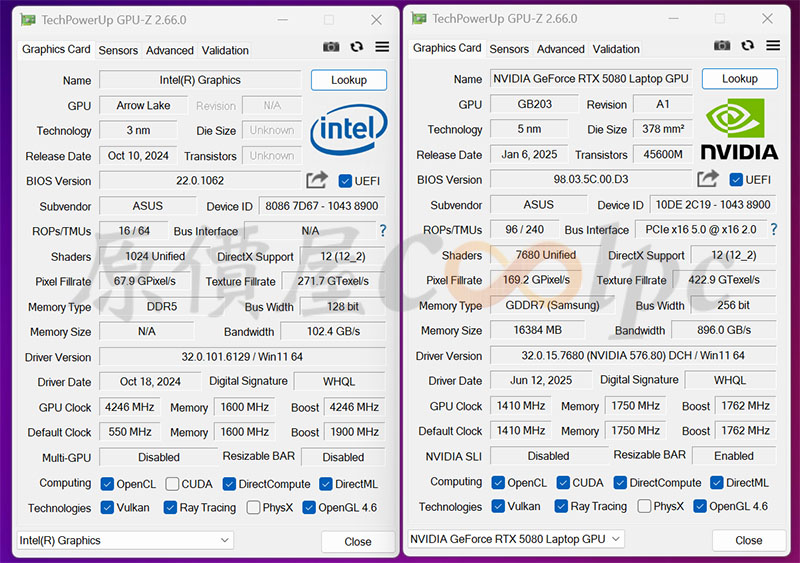Toggle DirectML checkbox in NVIDIA window
The height and width of the screenshot is (563, 800).
[x=716, y=482]
